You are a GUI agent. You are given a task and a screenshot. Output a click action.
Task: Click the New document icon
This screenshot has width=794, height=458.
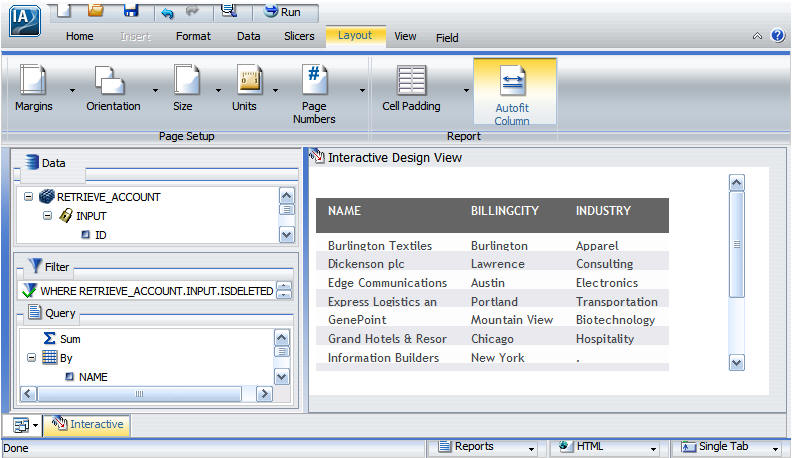63,9
